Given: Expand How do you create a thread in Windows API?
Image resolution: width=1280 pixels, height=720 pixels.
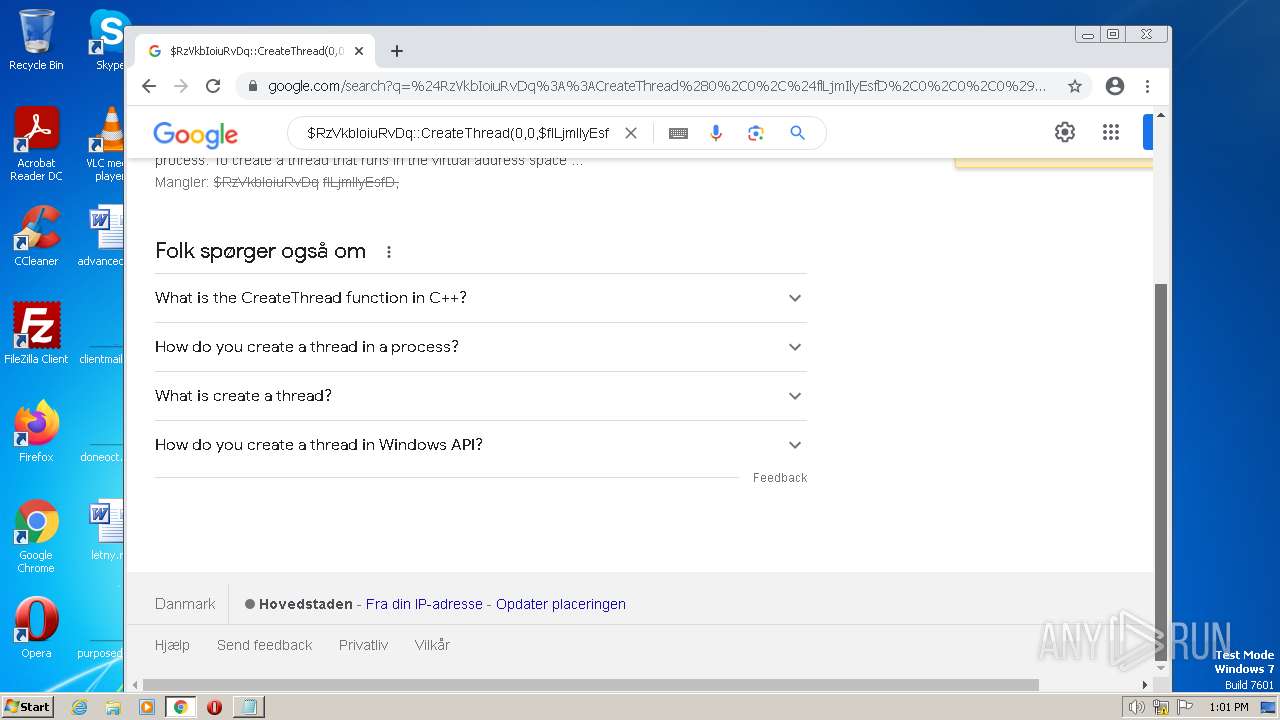Looking at the screenshot, I should pyautogui.click(x=481, y=445).
